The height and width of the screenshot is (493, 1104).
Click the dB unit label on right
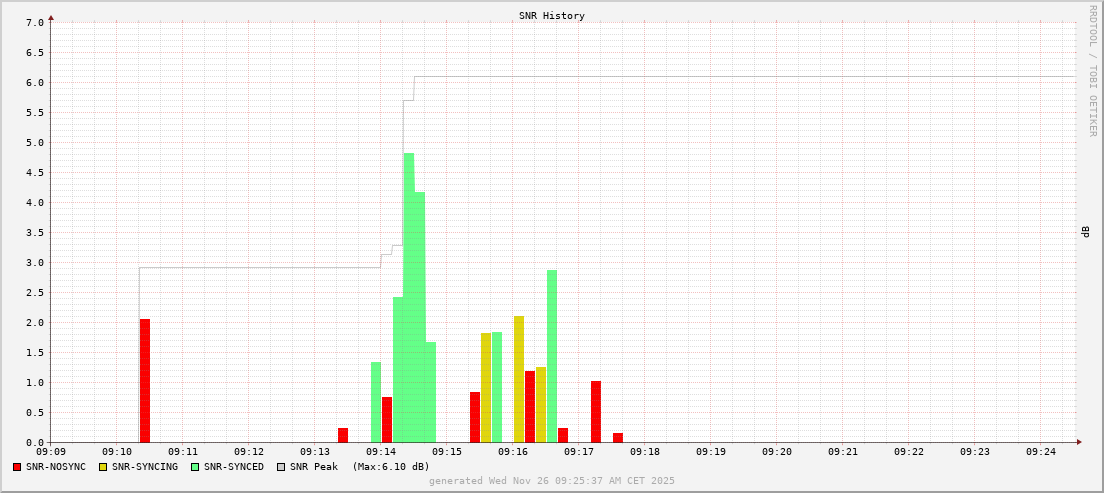click(1085, 232)
